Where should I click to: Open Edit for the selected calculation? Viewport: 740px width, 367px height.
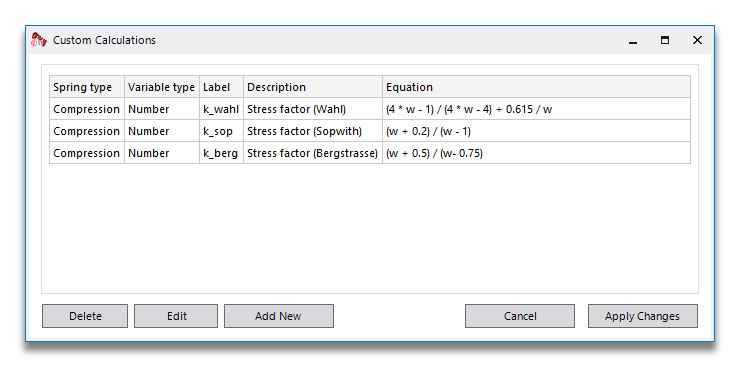tap(176, 316)
